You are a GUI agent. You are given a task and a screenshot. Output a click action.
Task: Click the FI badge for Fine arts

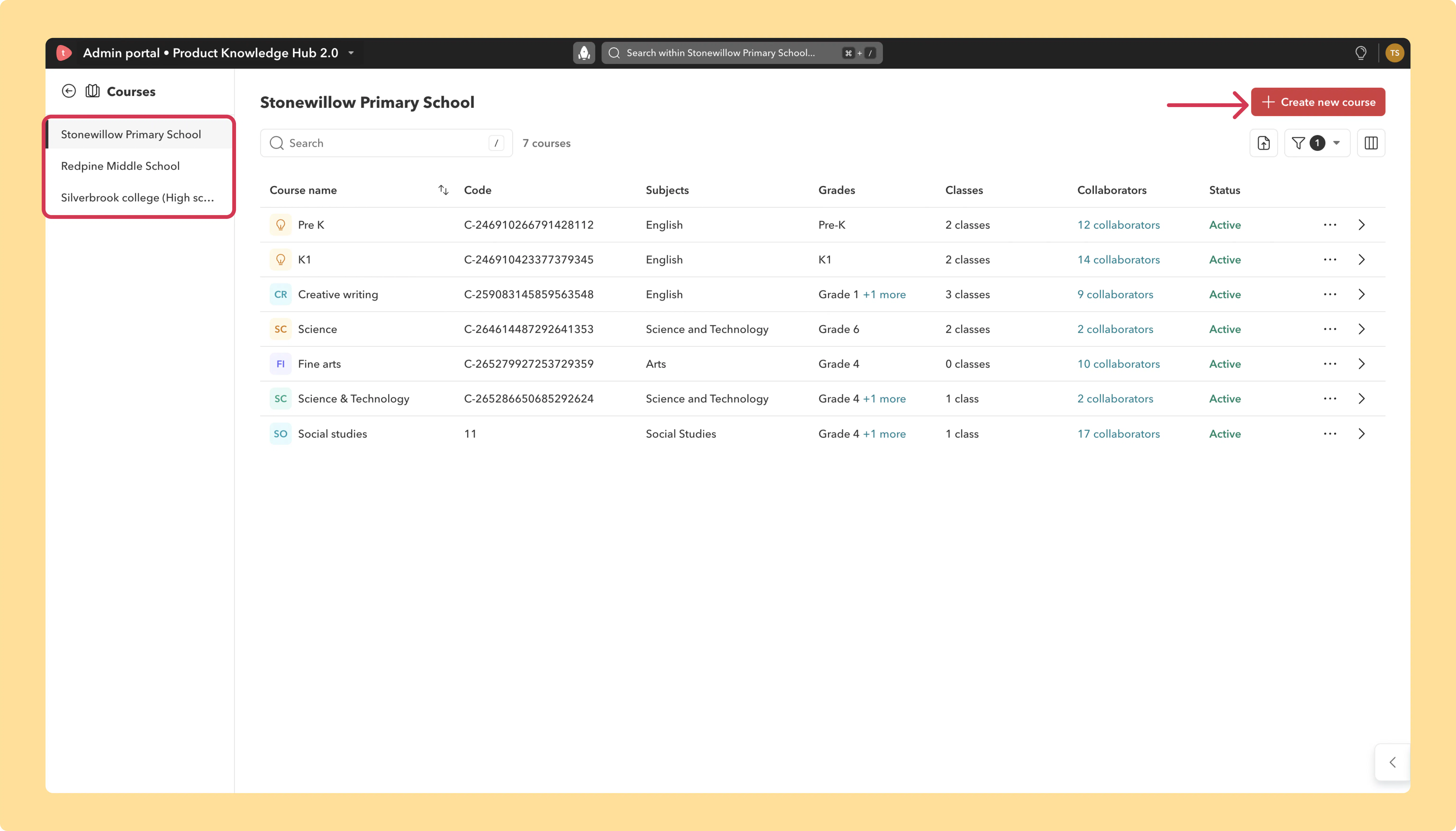[x=280, y=364]
